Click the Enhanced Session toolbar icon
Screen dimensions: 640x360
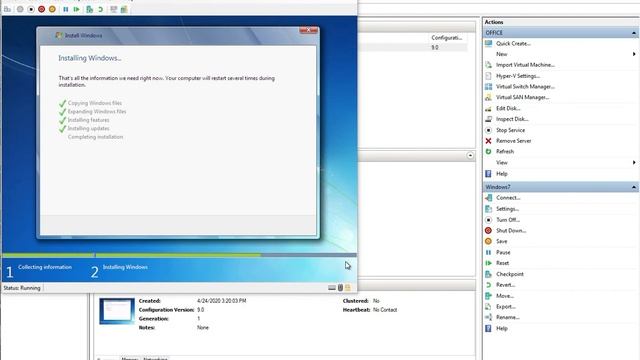[113, 9]
